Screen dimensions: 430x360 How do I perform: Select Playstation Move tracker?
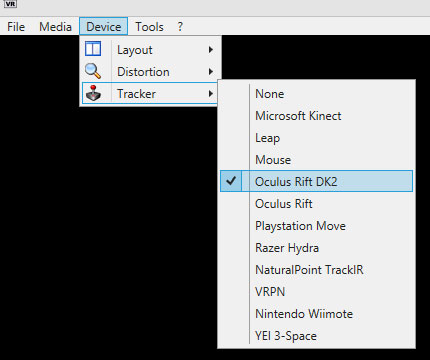[316, 226]
